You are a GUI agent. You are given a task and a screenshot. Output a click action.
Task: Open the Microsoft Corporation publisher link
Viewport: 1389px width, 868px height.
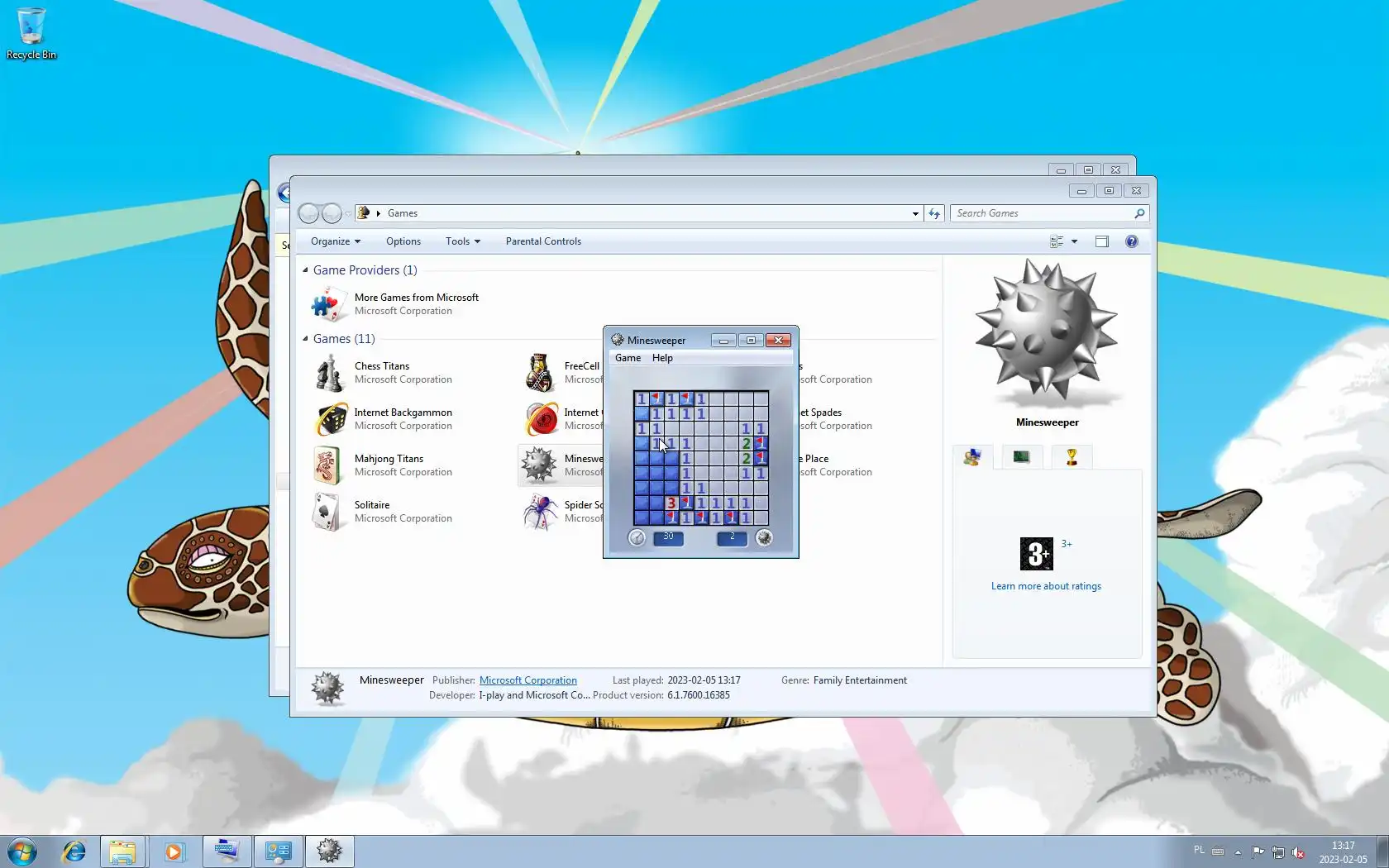(528, 680)
